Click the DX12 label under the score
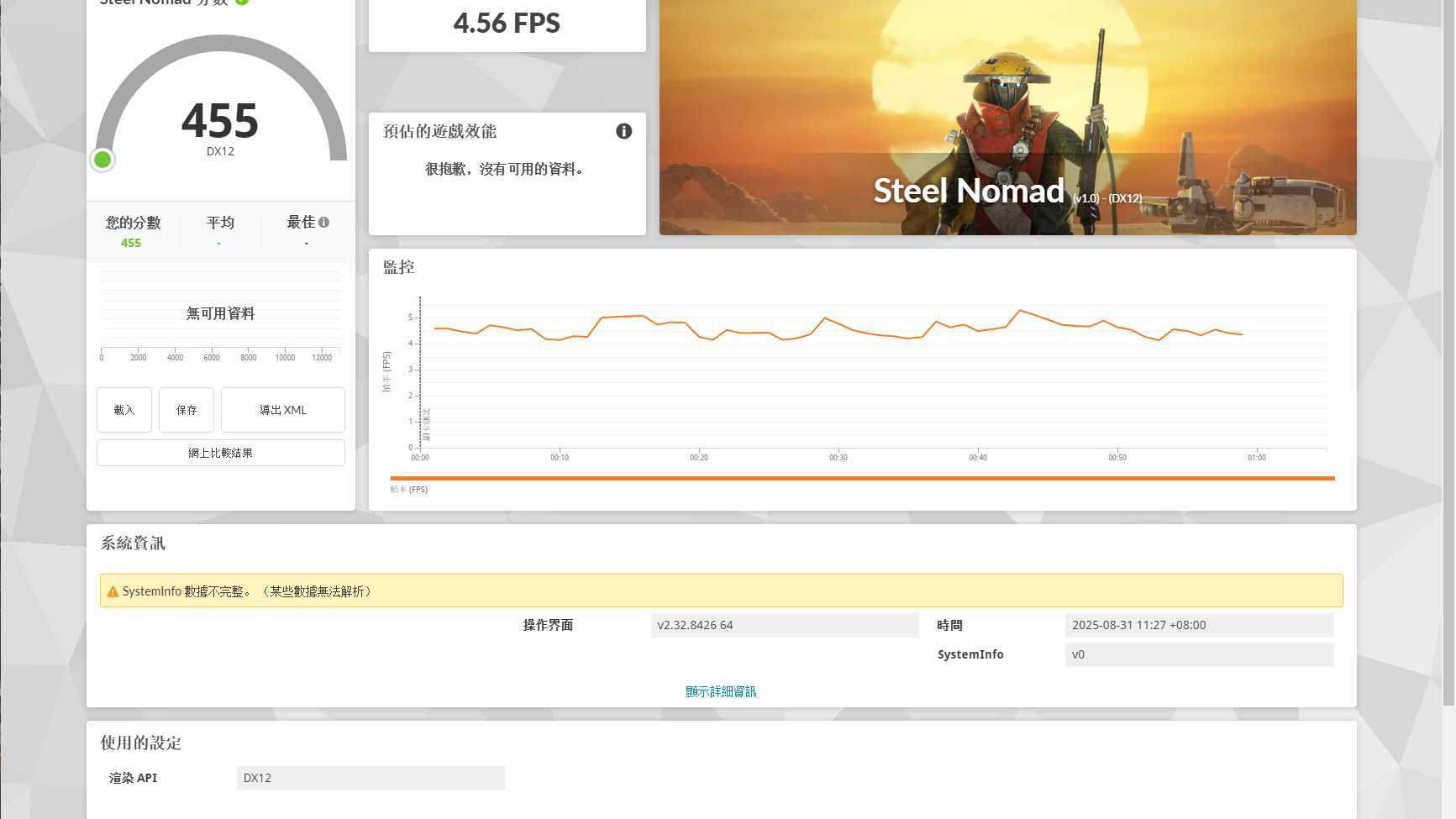Screen dimensions: 1456x819 pos(220,151)
